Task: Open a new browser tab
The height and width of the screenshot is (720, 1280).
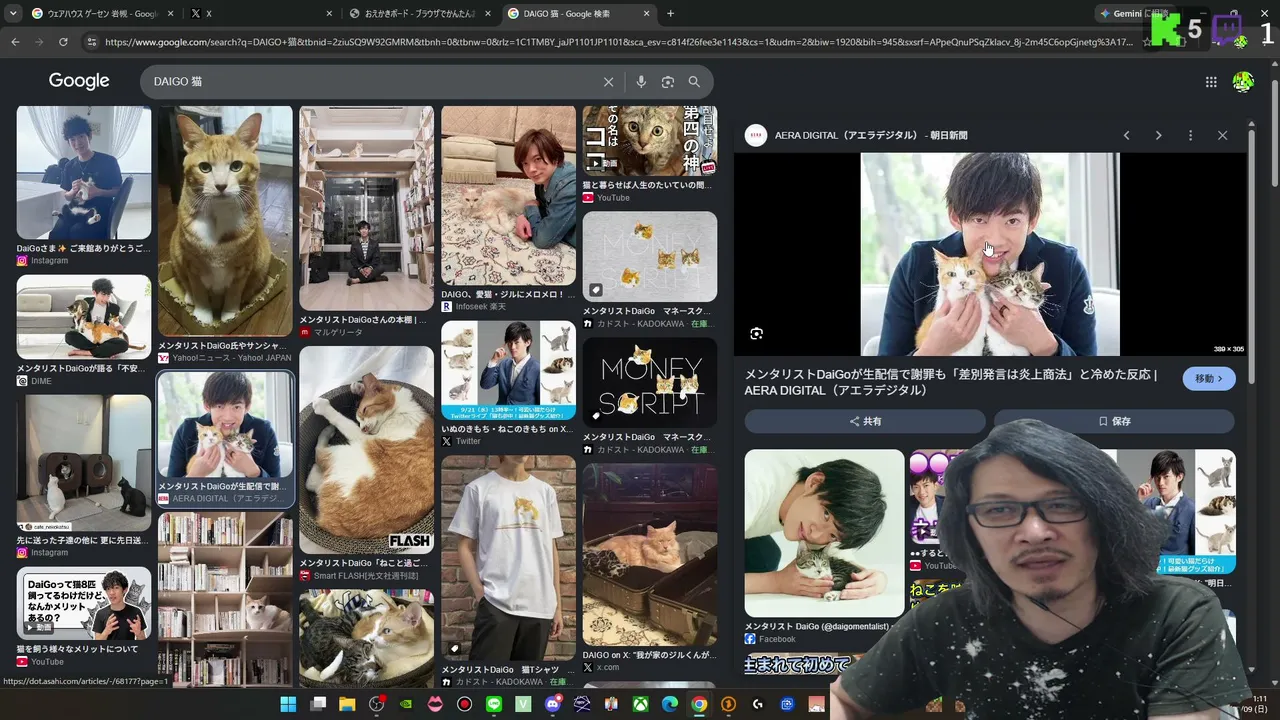Action: (670, 13)
